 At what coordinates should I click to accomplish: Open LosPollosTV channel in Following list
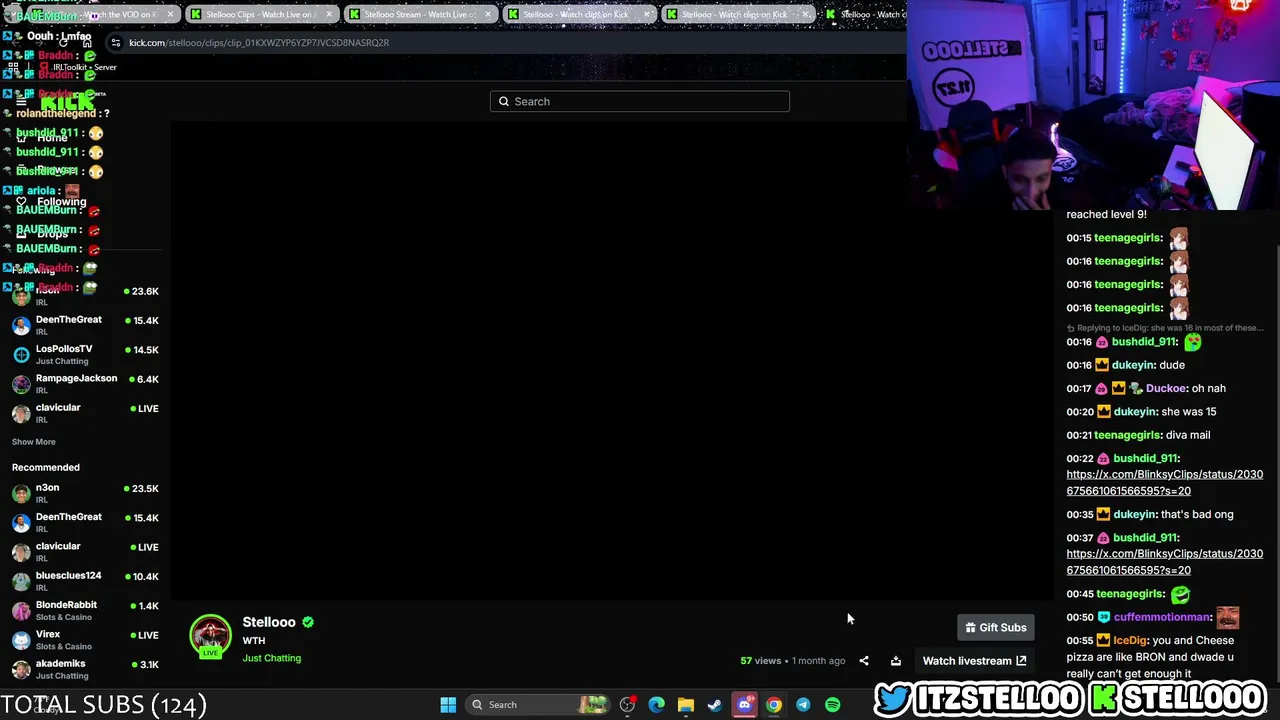point(85,354)
